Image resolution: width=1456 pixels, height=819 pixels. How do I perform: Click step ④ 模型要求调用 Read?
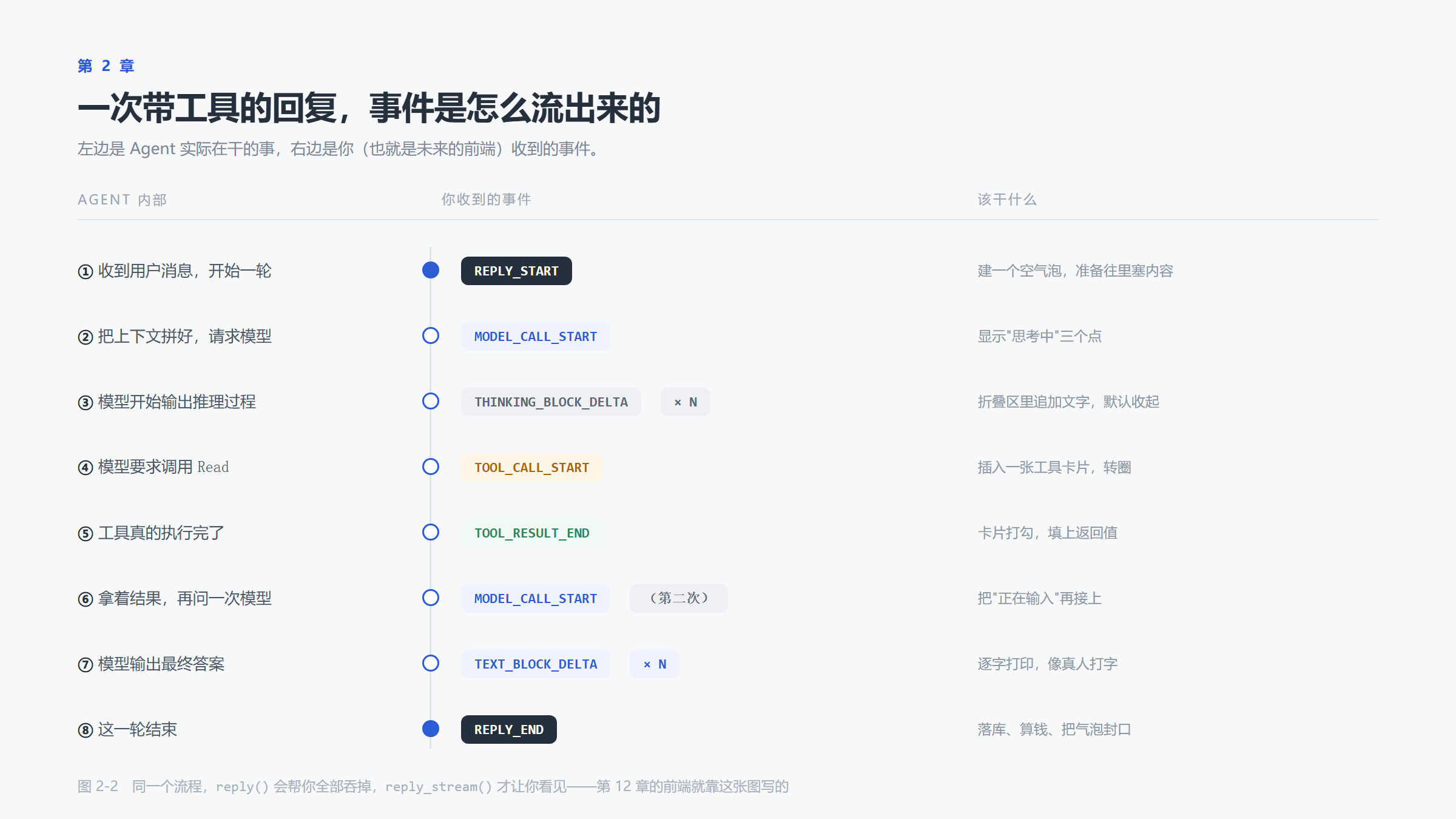[x=153, y=467]
